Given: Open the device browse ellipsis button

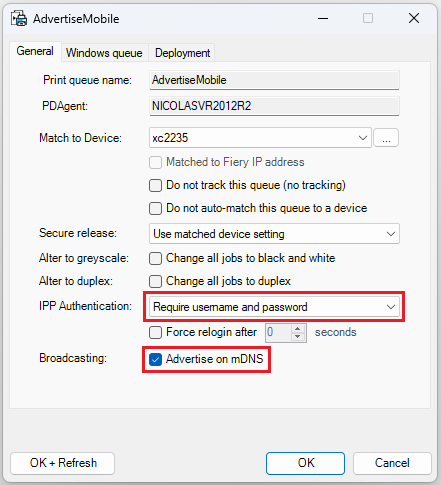Looking at the screenshot, I should click(x=386, y=138).
